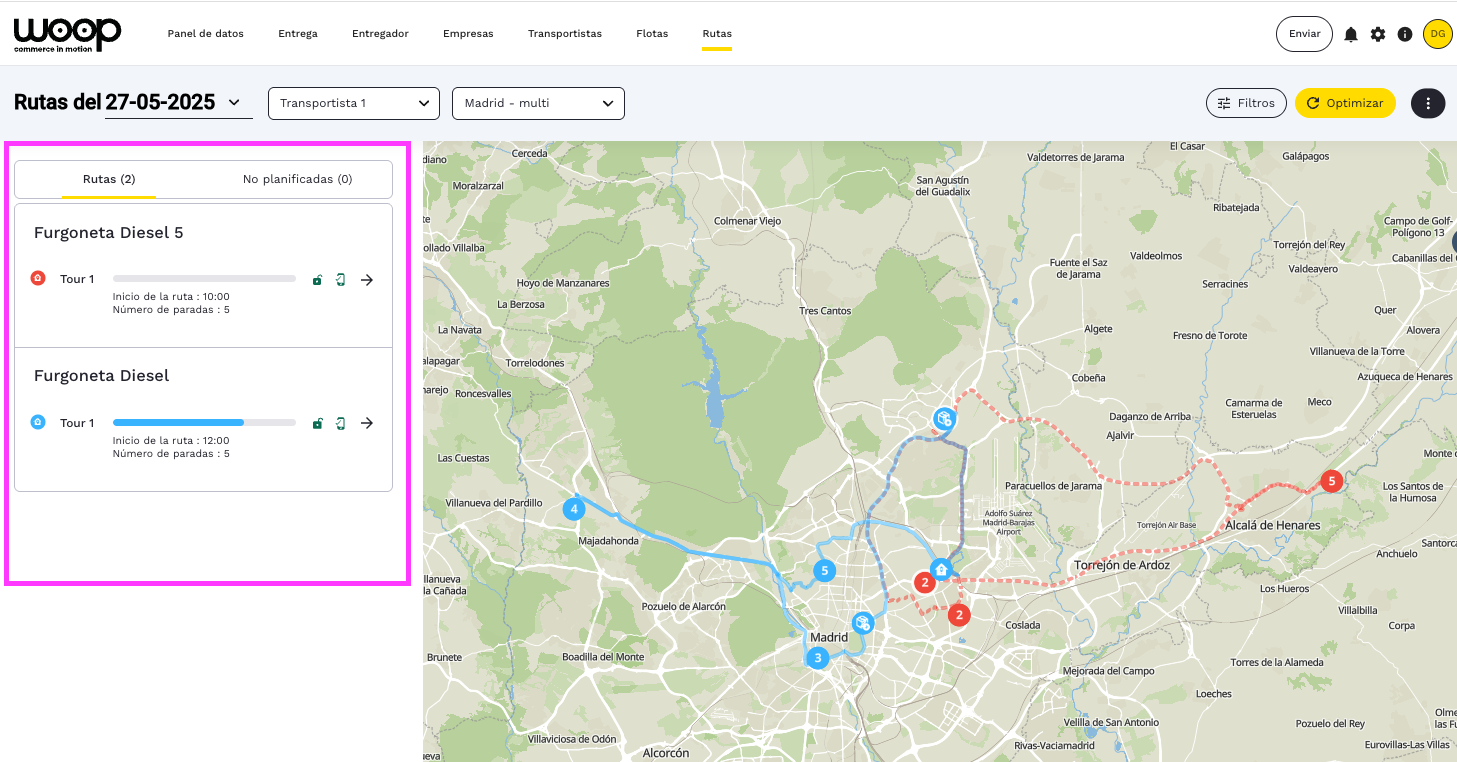Click the blue home depot marker on map
Screen dimensions: 1457x762
click(x=941, y=569)
